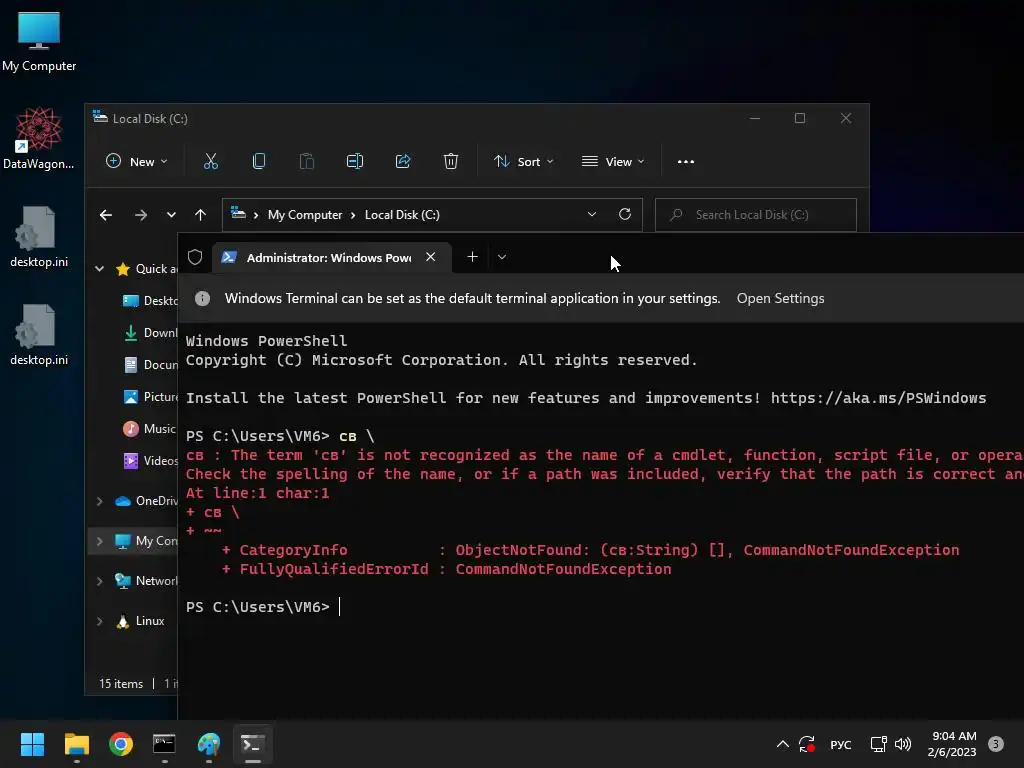Select Pictures in the navigation pane
This screenshot has height=768, width=1024.
pyautogui.click(x=150, y=396)
